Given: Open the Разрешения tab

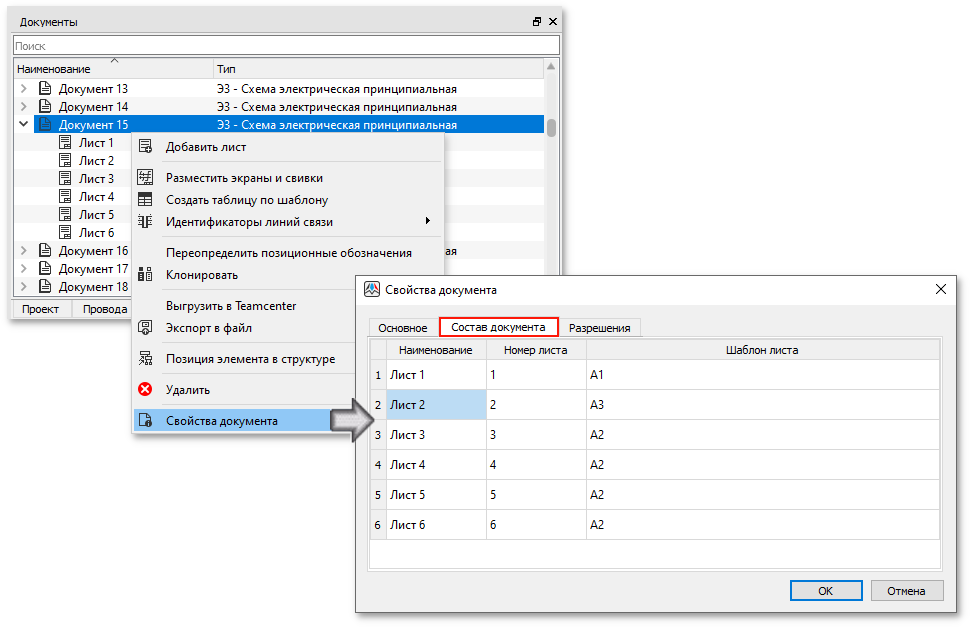Looking at the screenshot, I should coord(599,328).
